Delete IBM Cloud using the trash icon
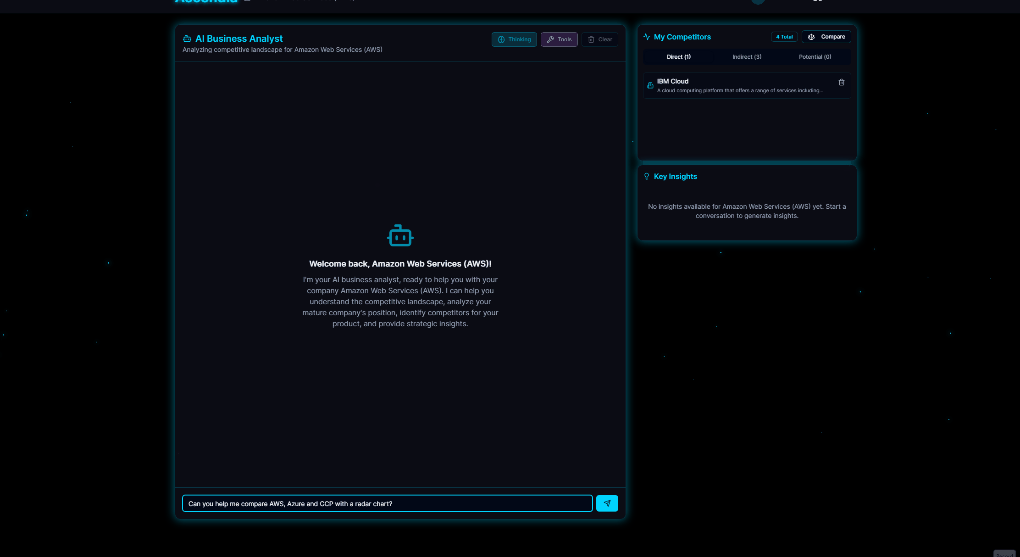 [x=841, y=83]
